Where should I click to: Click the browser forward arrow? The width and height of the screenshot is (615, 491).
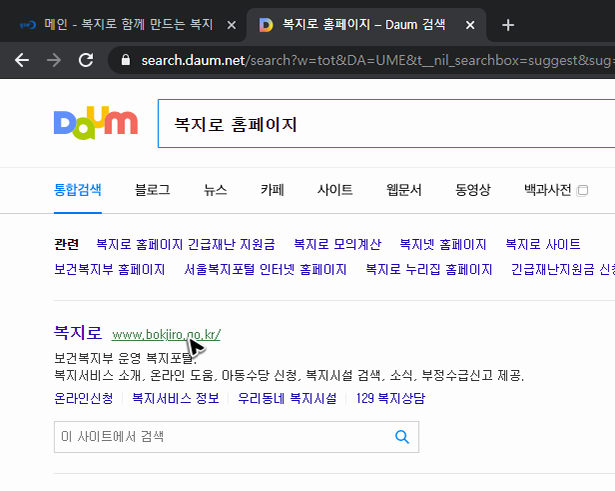click(54, 60)
